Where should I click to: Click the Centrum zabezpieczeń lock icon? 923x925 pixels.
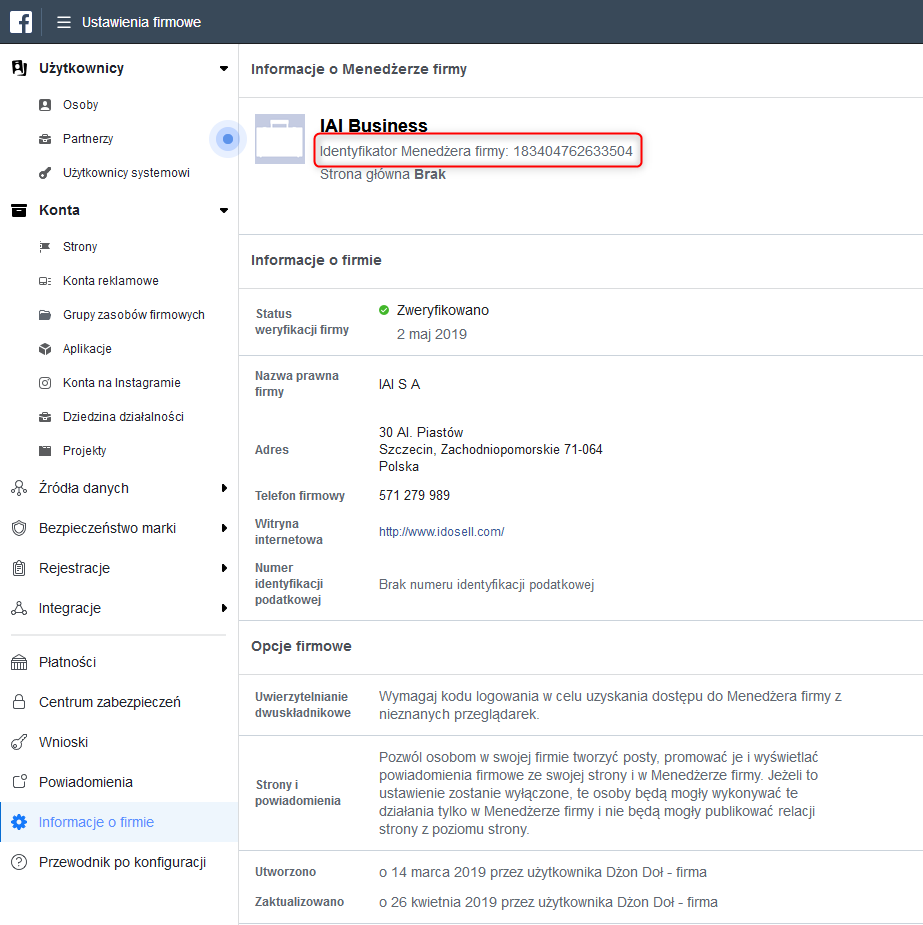pyautogui.click(x=19, y=702)
